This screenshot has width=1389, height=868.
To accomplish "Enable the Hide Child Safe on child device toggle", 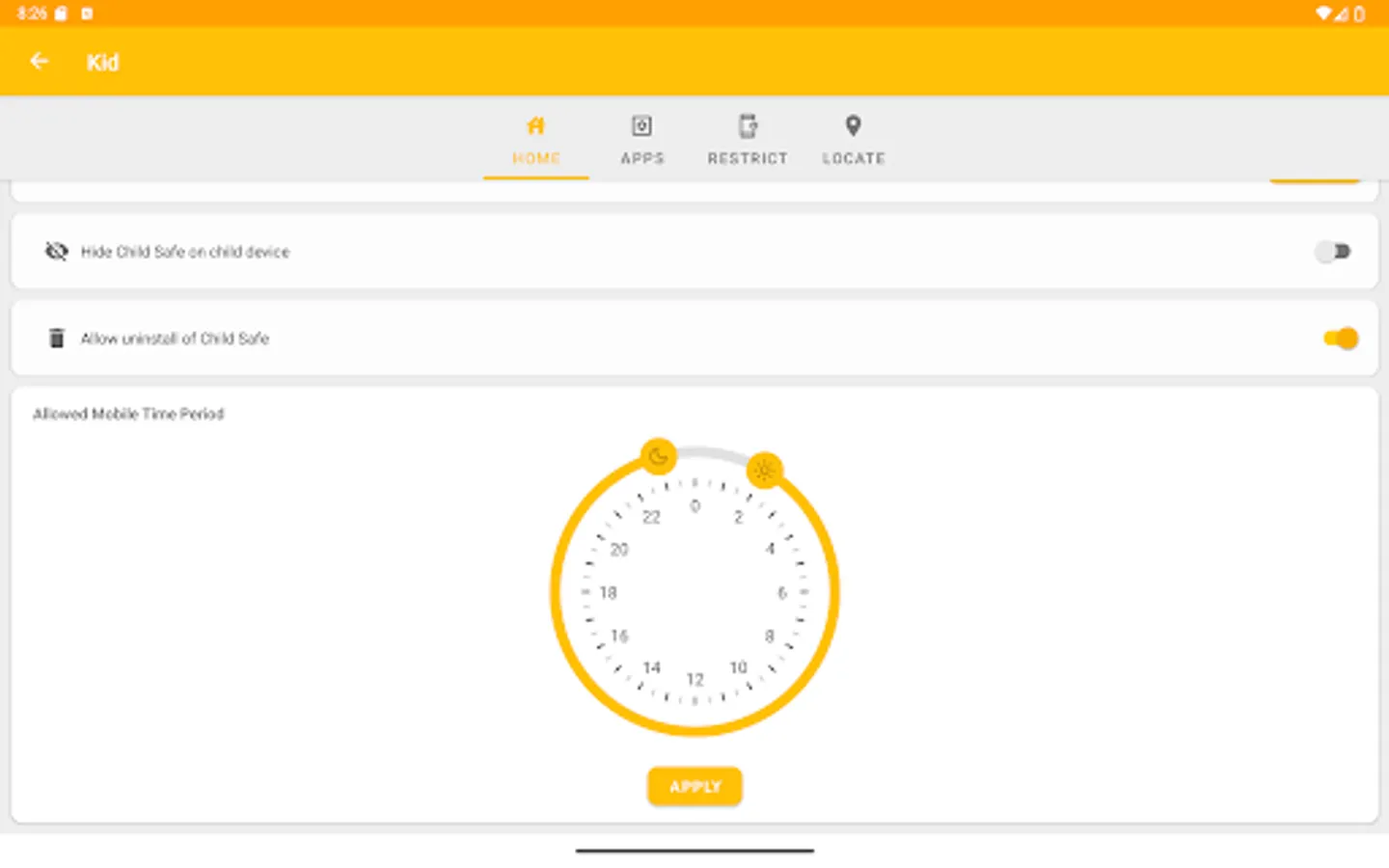I will (x=1334, y=252).
